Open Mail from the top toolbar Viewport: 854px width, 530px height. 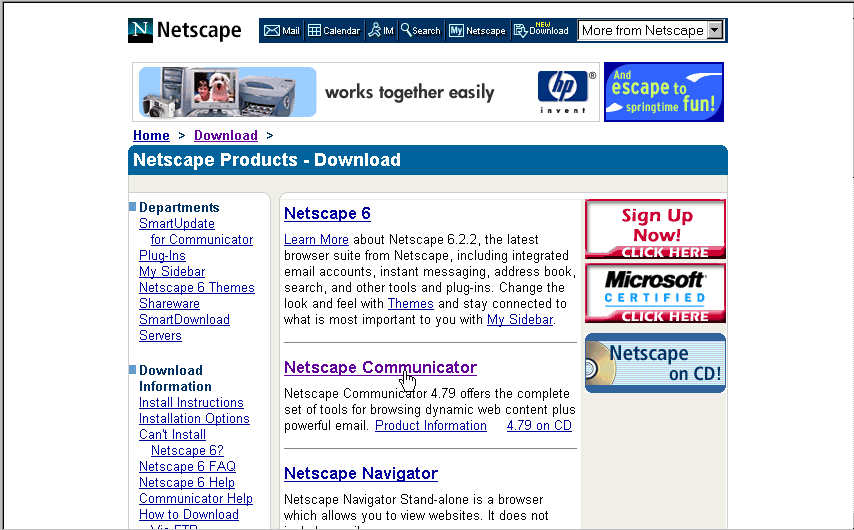pos(281,31)
